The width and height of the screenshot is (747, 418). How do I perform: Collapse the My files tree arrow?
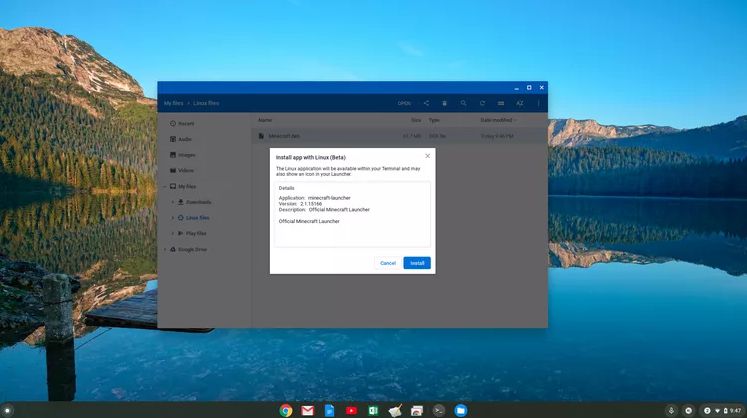pyautogui.click(x=165, y=186)
